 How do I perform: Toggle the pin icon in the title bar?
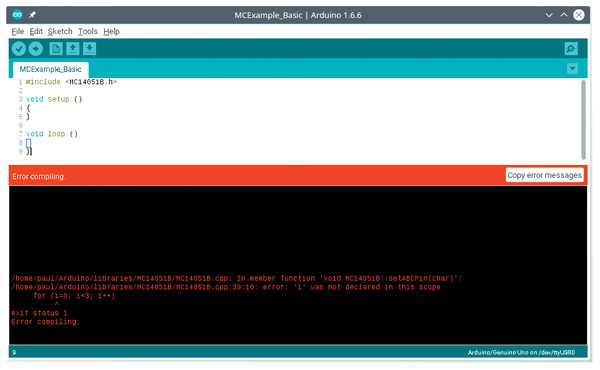33,15
